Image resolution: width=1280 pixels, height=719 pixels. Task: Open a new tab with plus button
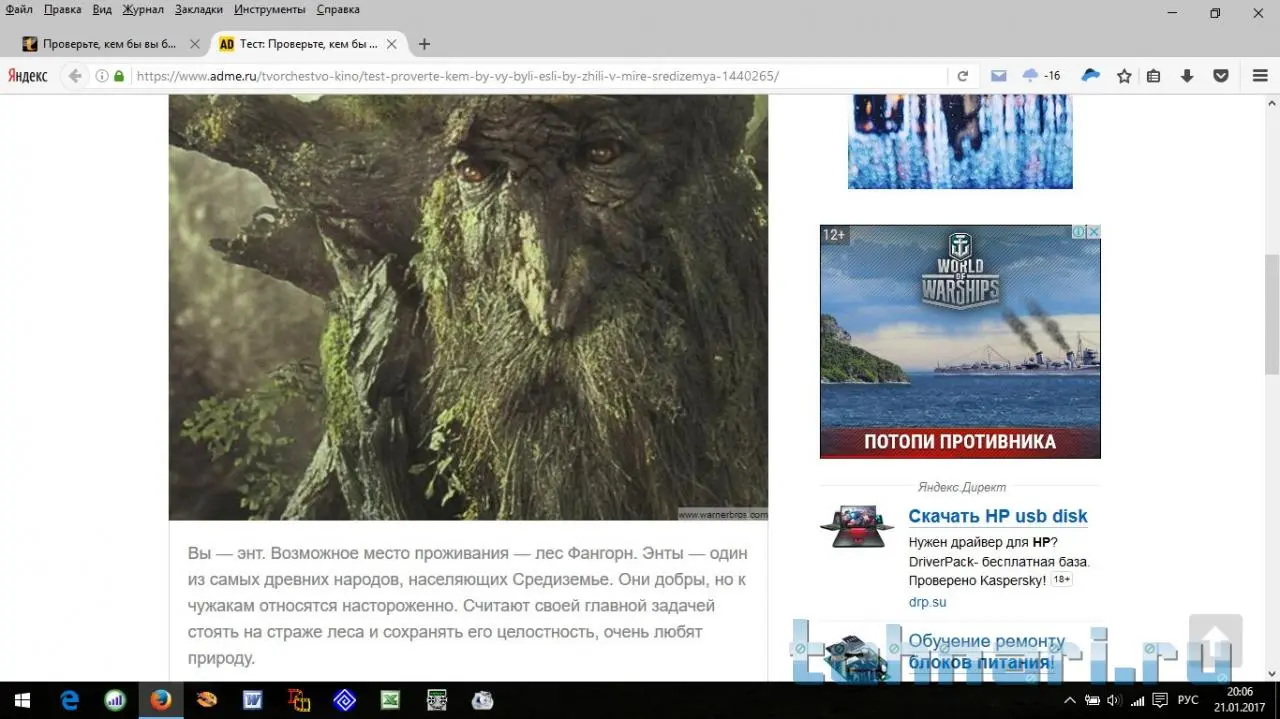(x=424, y=44)
